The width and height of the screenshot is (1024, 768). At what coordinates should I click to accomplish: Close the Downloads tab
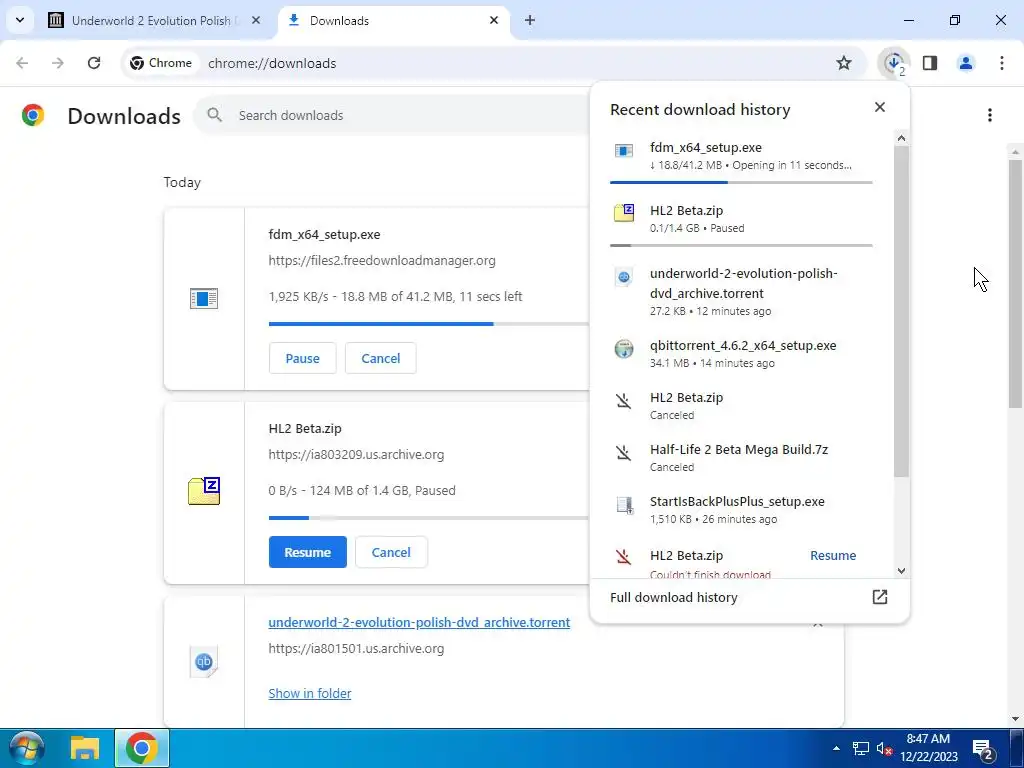(494, 20)
